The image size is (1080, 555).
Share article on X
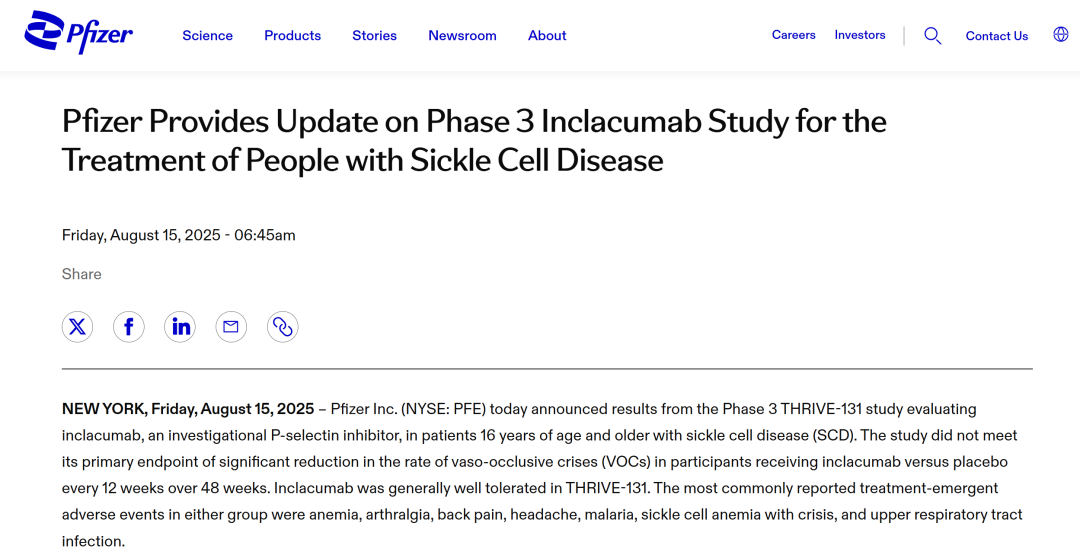pyautogui.click(x=77, y=326)
